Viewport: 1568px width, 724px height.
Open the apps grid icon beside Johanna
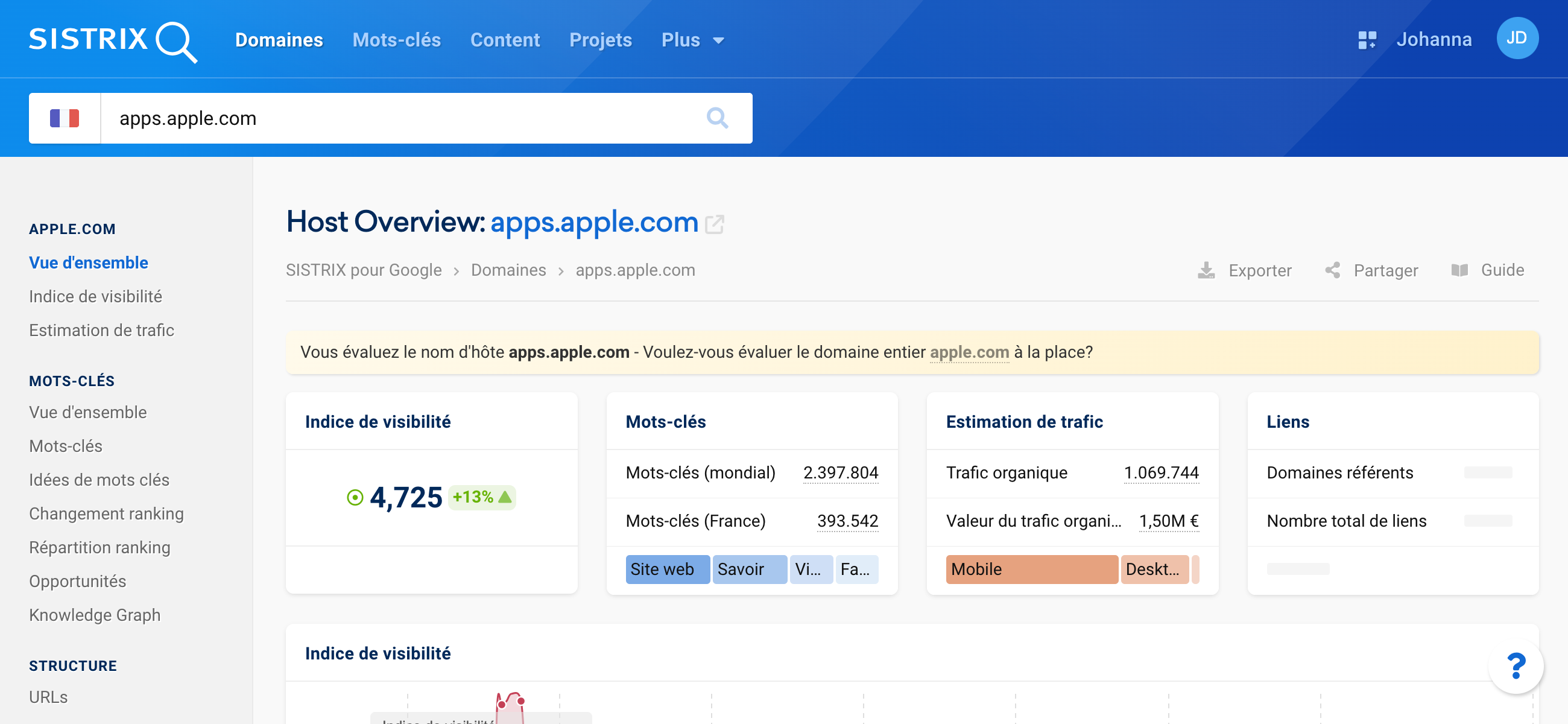click(1367, 40)
